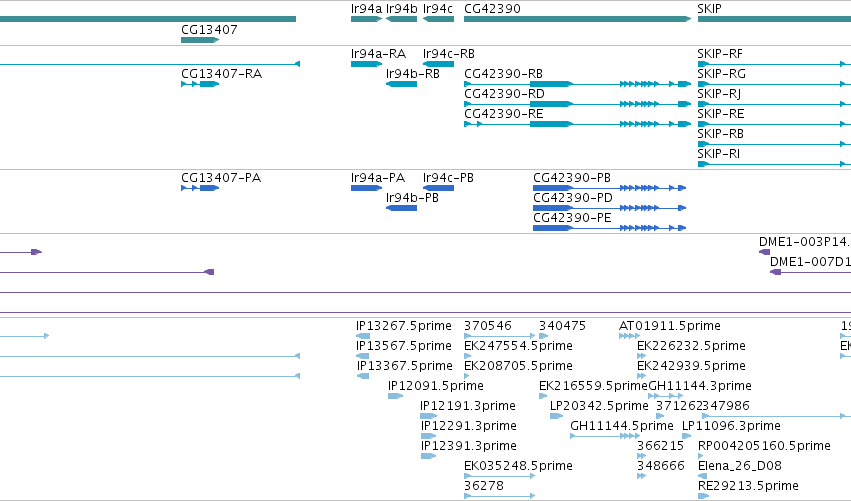Click protein label CG42390-PD
The image size is (851, 501).
click(x=573, y=198)
